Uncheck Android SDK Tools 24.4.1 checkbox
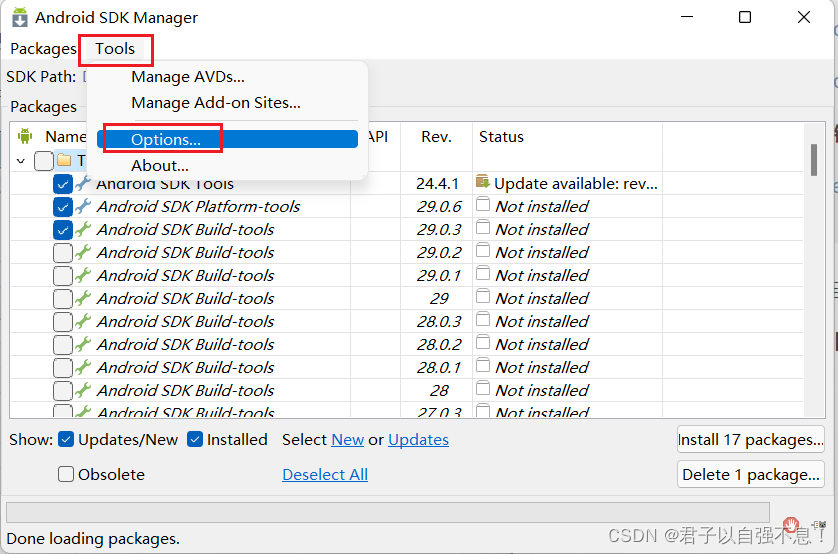Viewport: 838px width, 554px height. tap(63, 184)
